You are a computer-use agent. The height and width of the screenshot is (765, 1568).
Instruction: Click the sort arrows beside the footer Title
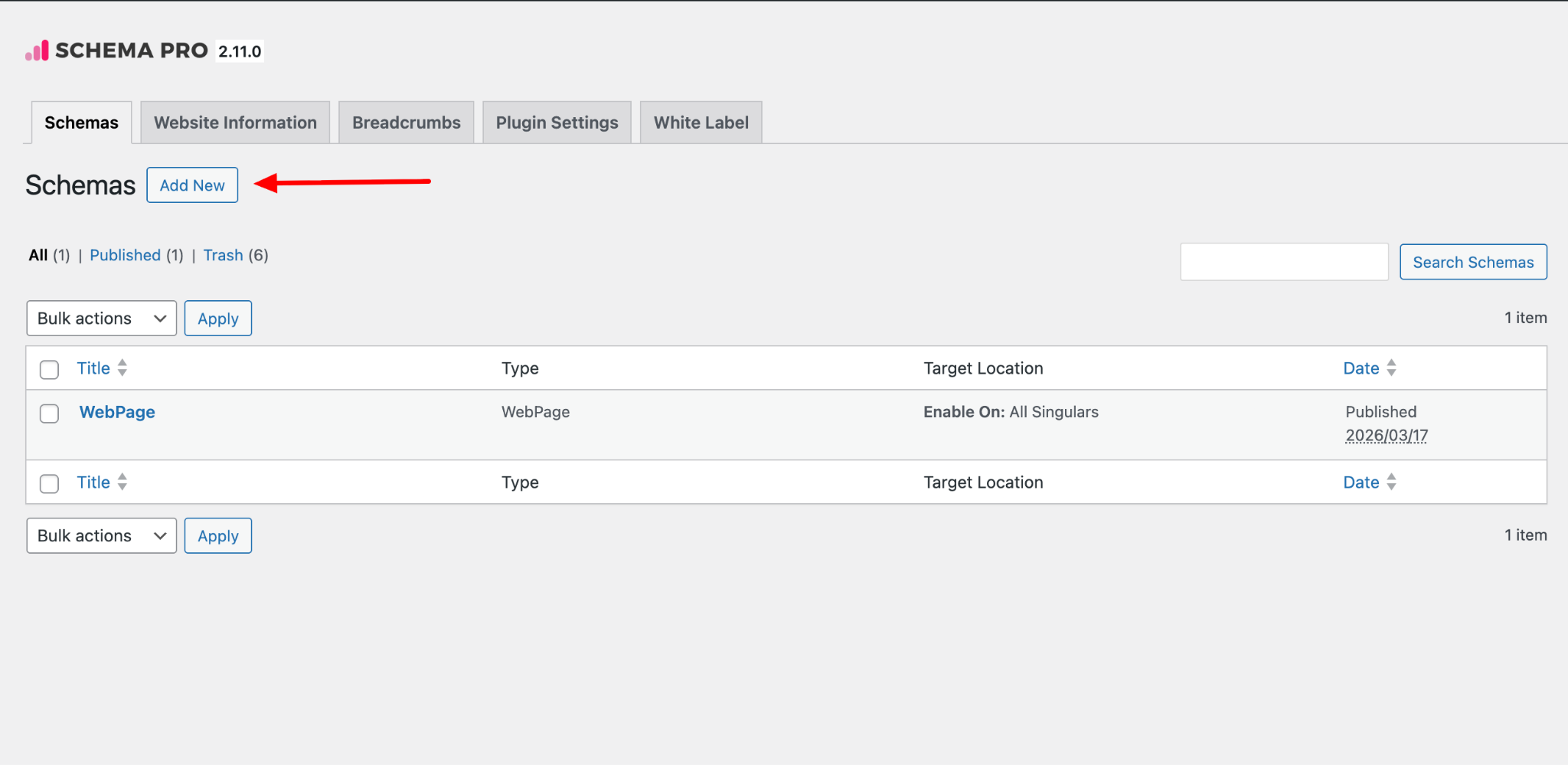tap(122, 482)
